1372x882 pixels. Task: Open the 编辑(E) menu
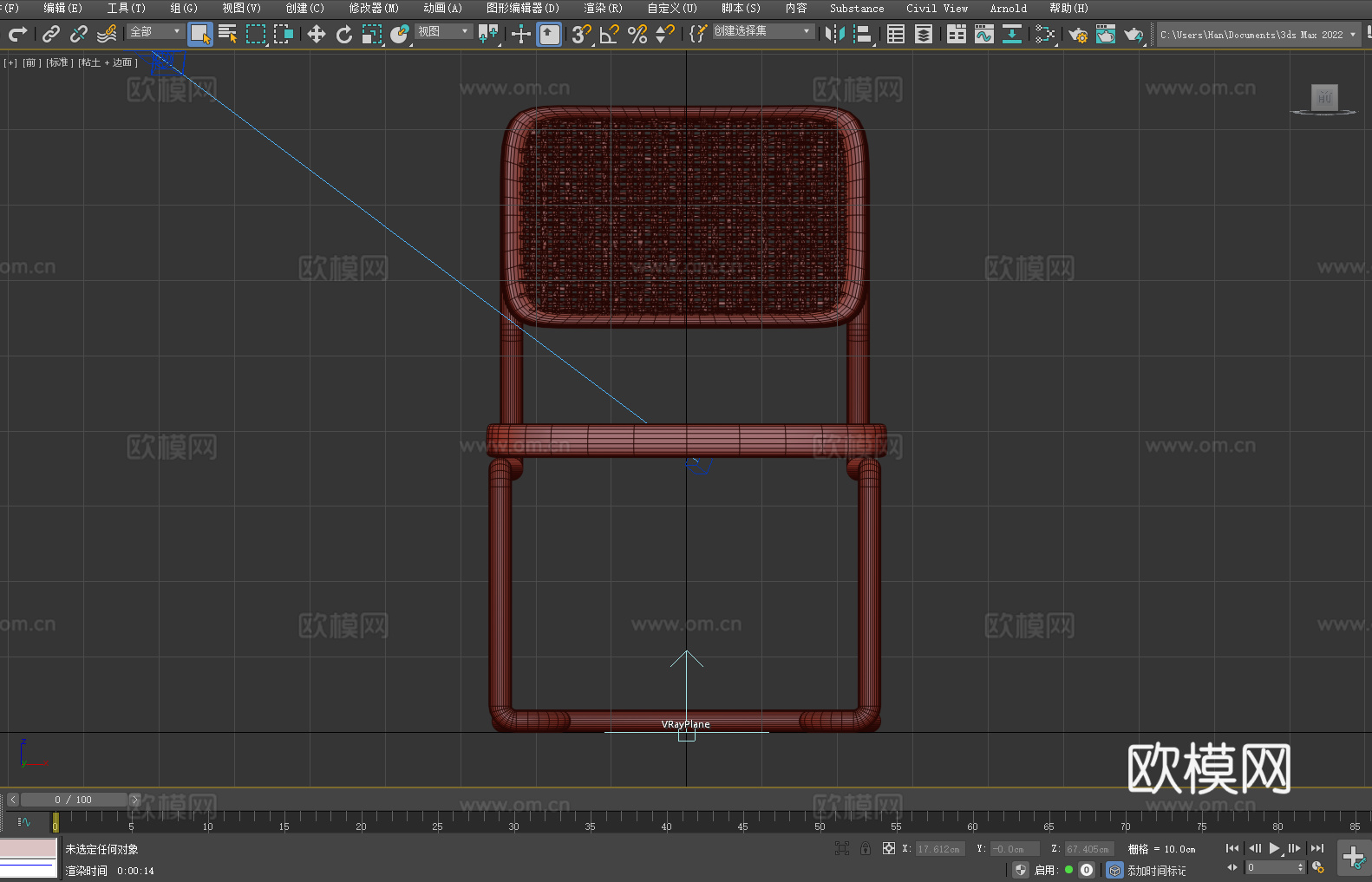(62, 8)
